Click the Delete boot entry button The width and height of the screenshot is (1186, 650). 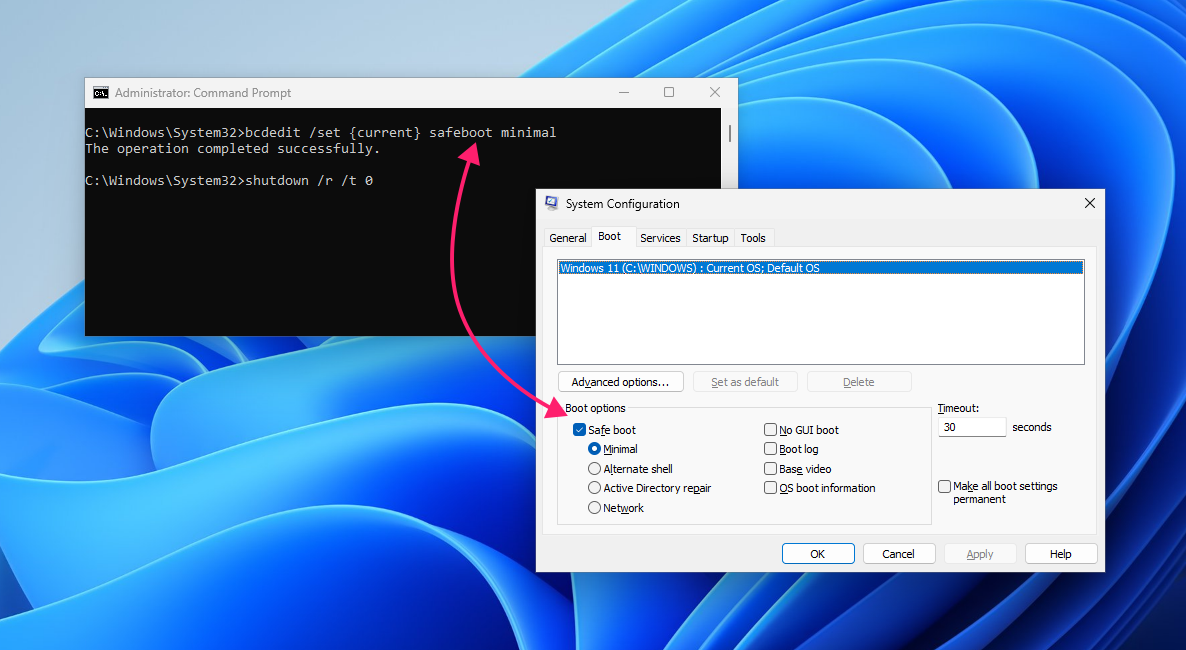click(x=858, y=381)
